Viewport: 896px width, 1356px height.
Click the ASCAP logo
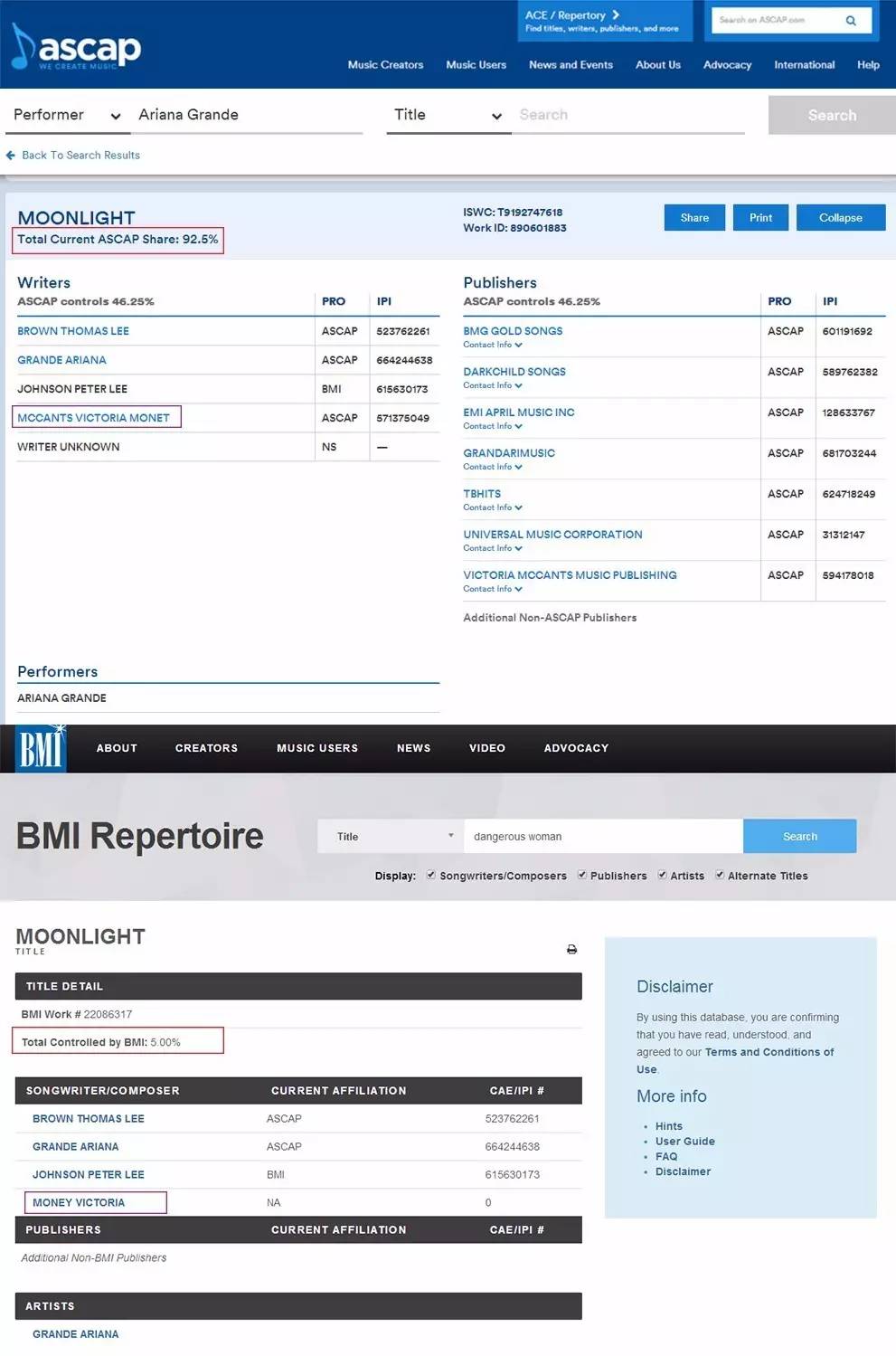click(x=76, y=46)
